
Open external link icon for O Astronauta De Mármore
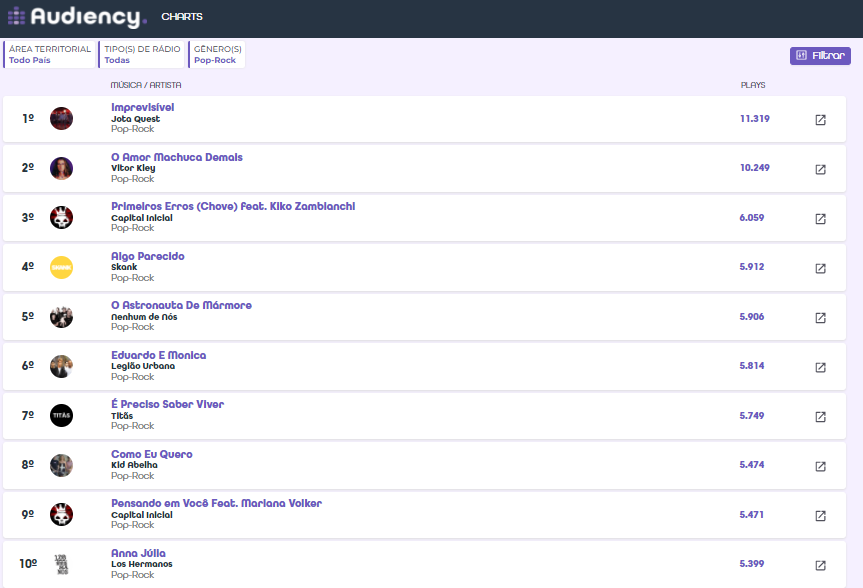[820, 318]
